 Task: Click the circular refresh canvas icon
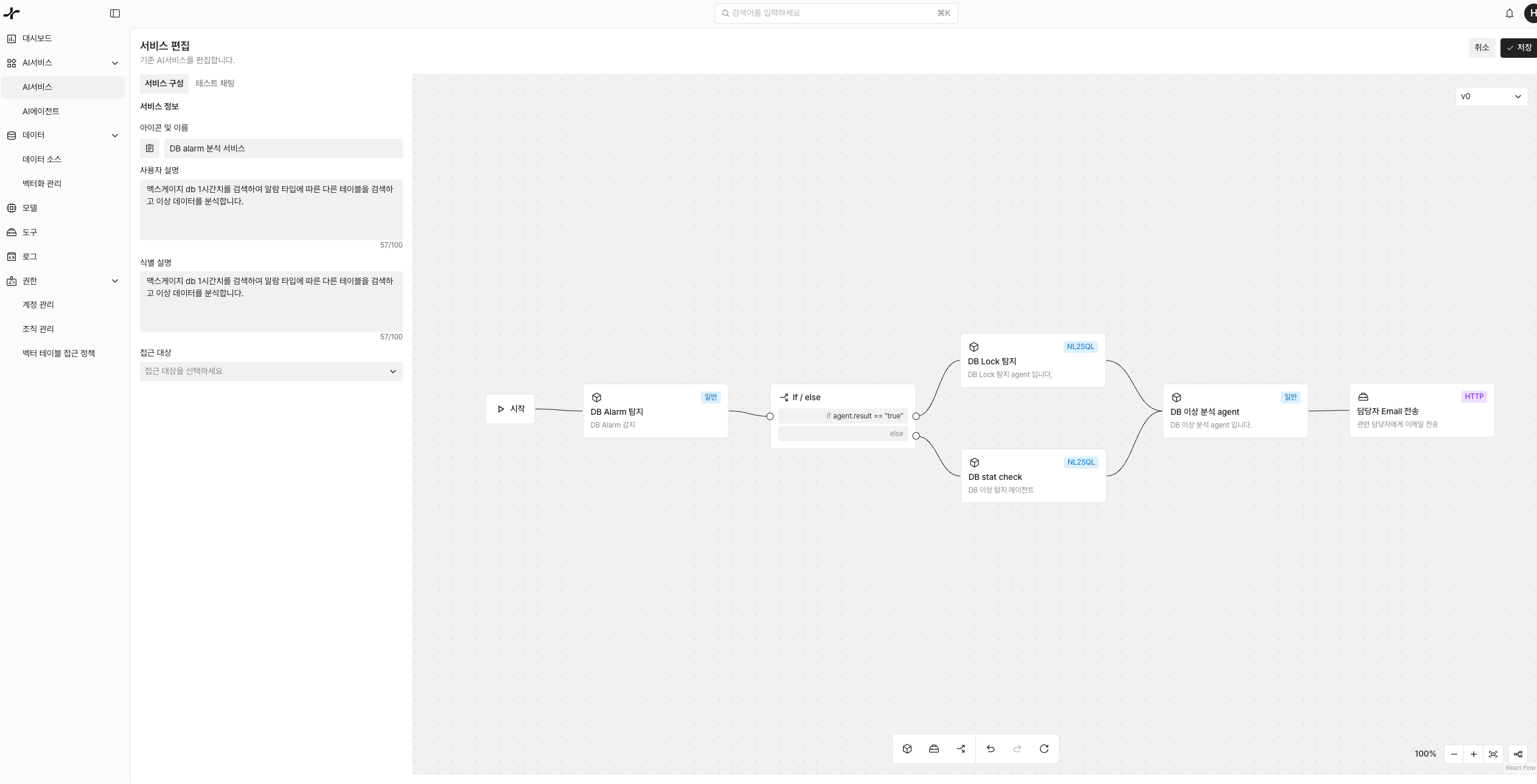coord(1044,749)
